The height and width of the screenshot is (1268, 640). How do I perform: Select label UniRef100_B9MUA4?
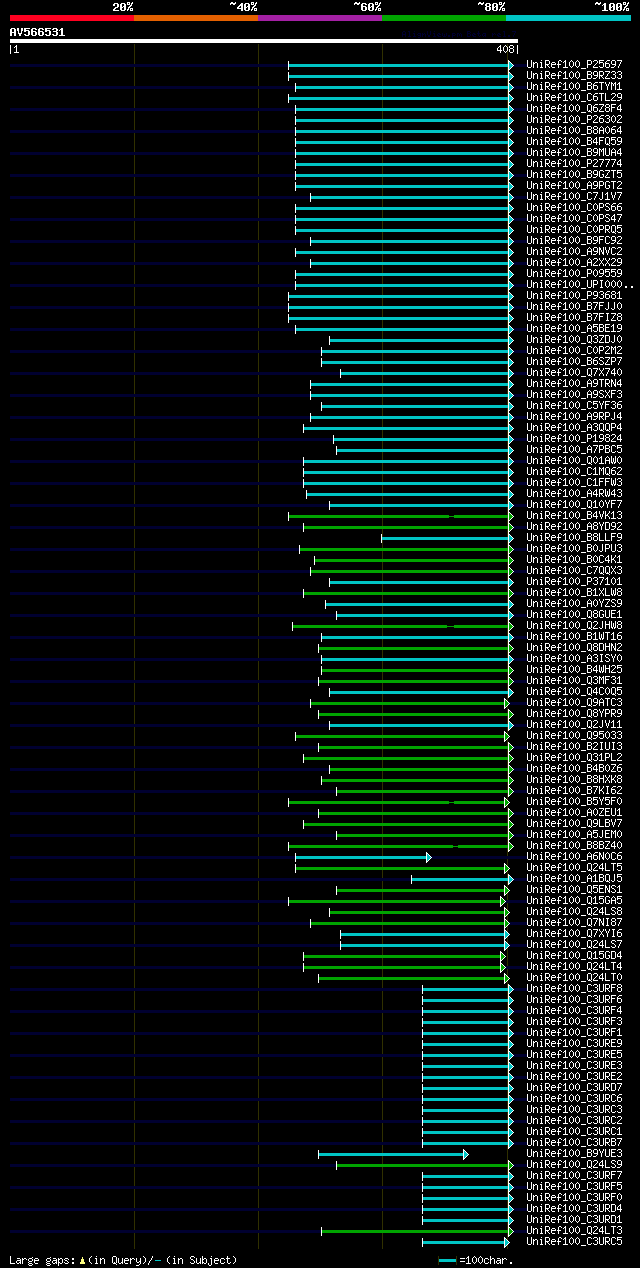point(574,152)
